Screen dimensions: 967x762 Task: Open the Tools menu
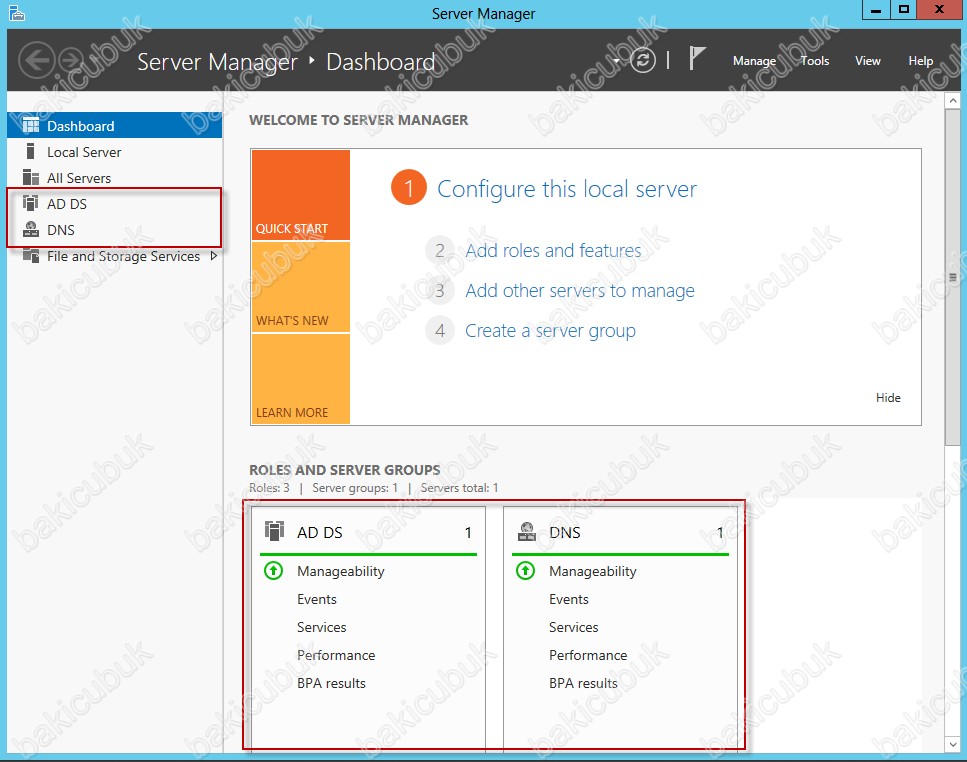click(815, 60)
